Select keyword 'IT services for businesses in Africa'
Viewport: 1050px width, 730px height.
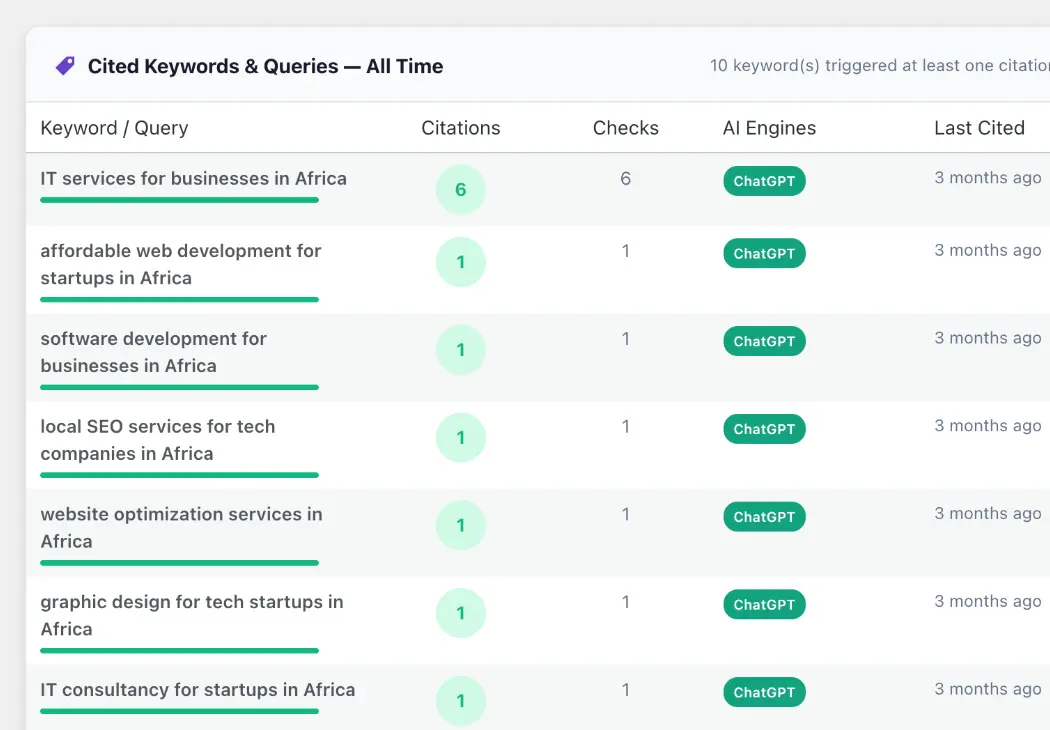tap(194, 179)
